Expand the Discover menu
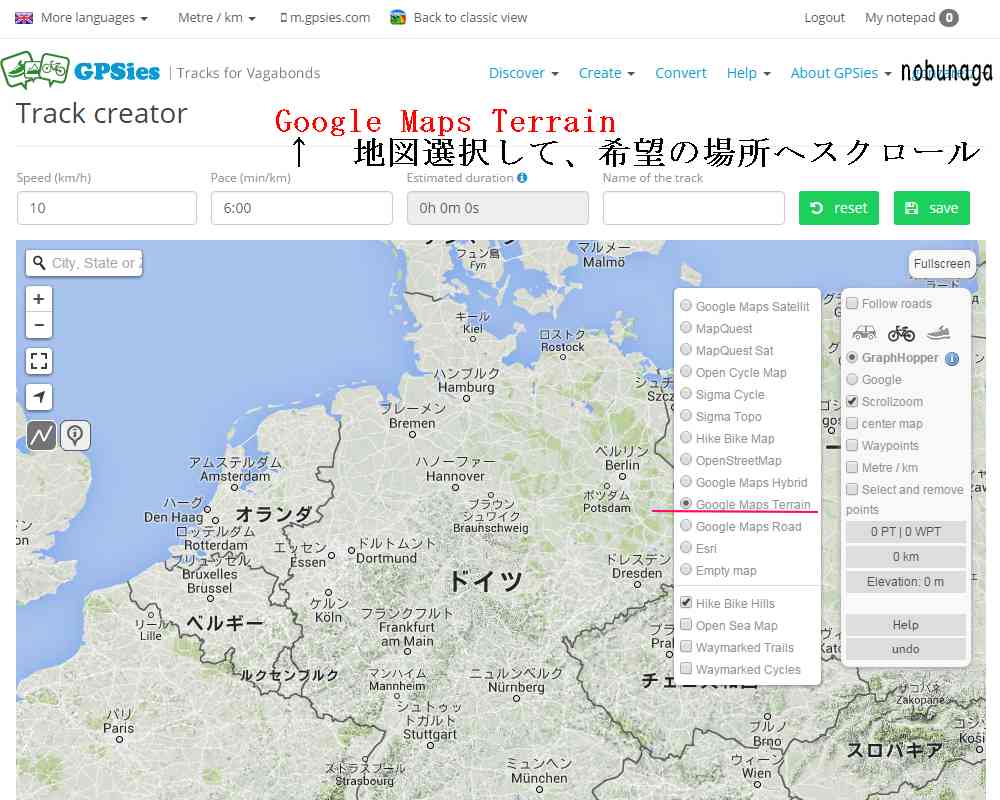Viewport: 1000px width, 800px height. click(524, 73)
